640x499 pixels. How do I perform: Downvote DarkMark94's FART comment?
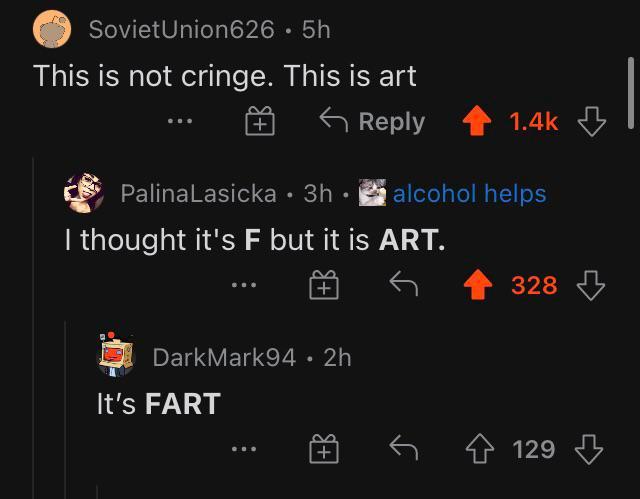592,449
